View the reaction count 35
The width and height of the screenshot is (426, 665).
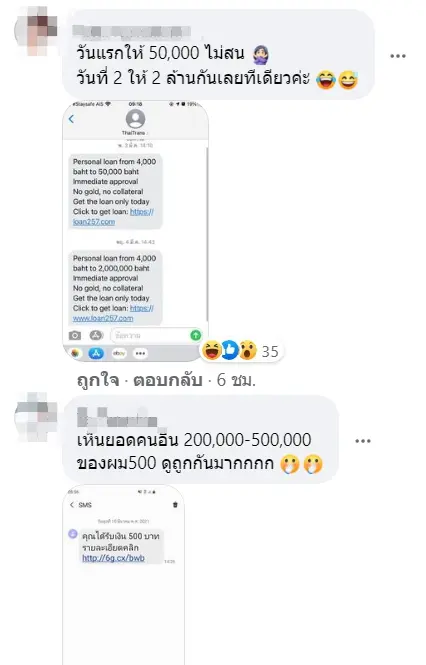270,352
